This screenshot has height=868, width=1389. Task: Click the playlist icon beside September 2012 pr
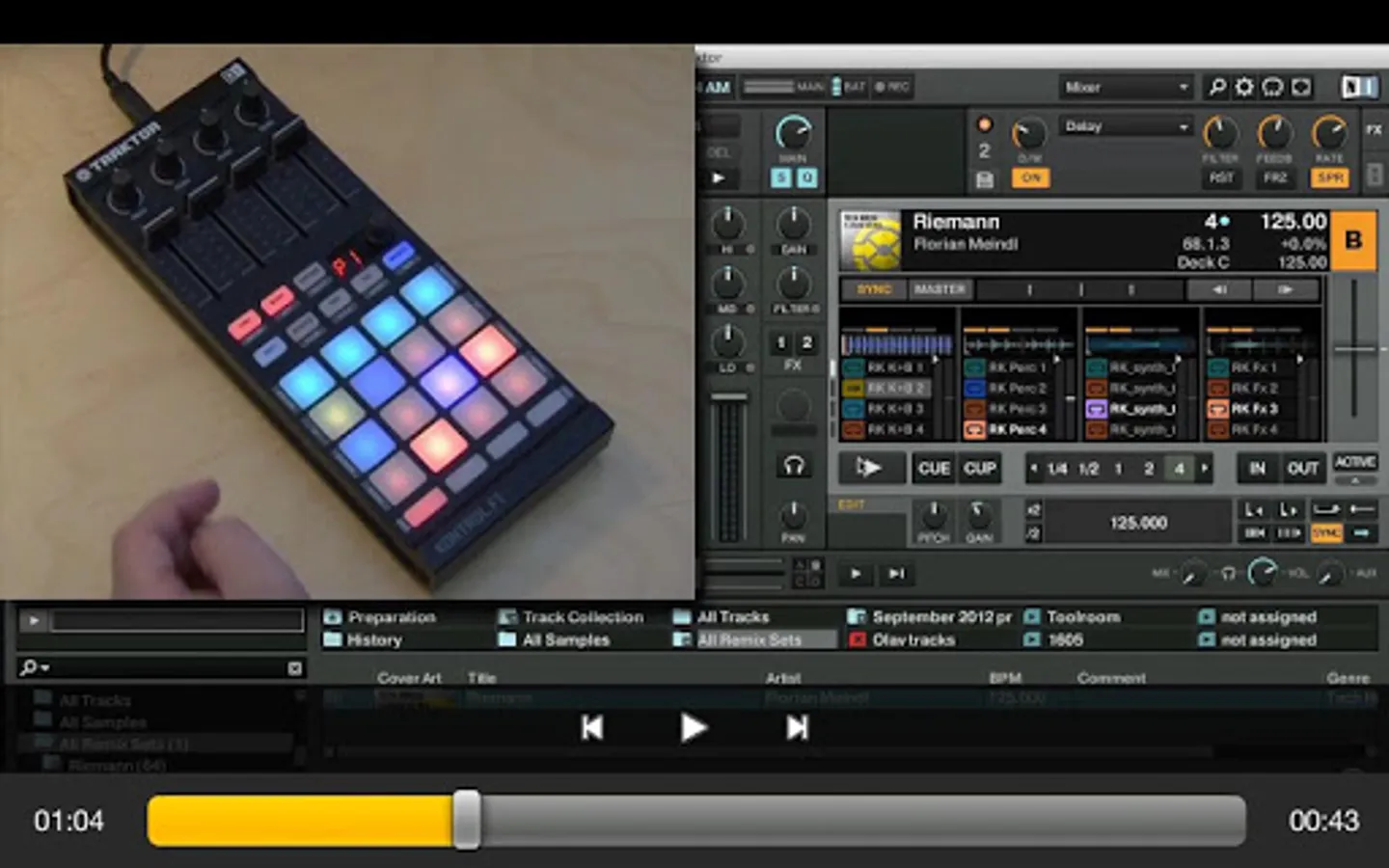[x=857, y=616]
